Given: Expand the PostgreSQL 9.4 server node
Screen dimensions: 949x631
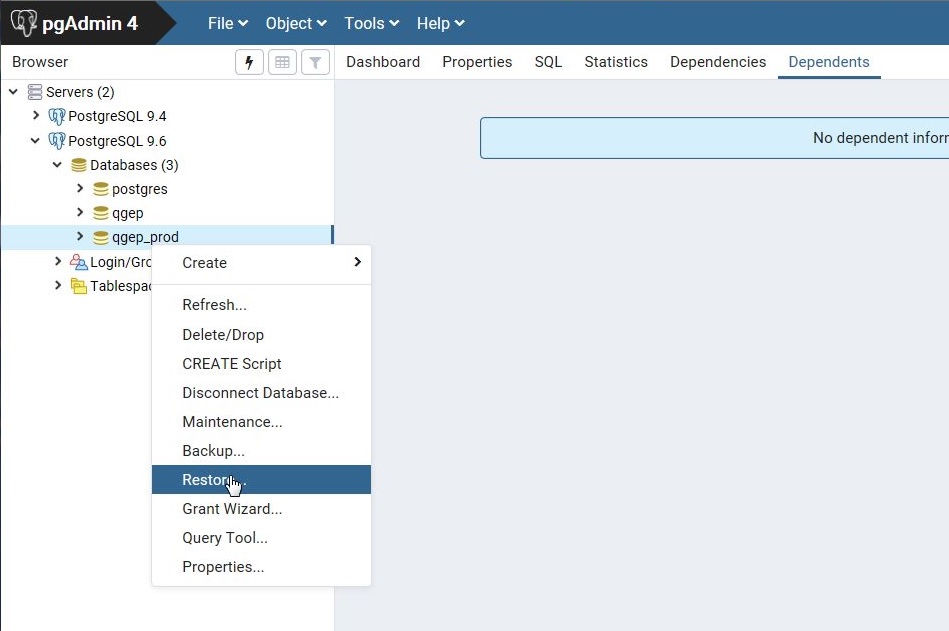Looking at the screenshot, I should click(x=38, y=116).
